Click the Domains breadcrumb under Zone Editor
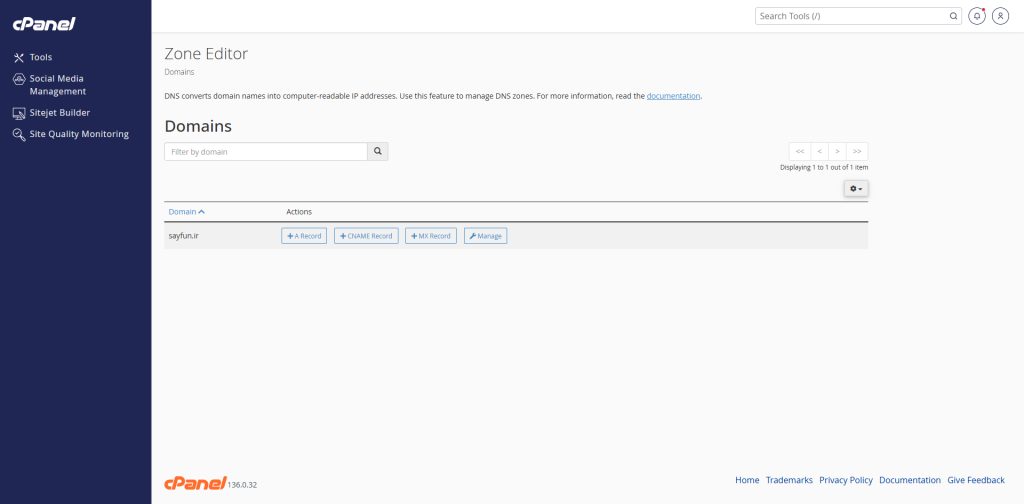 pyautogui.click(x=179, y=72)
